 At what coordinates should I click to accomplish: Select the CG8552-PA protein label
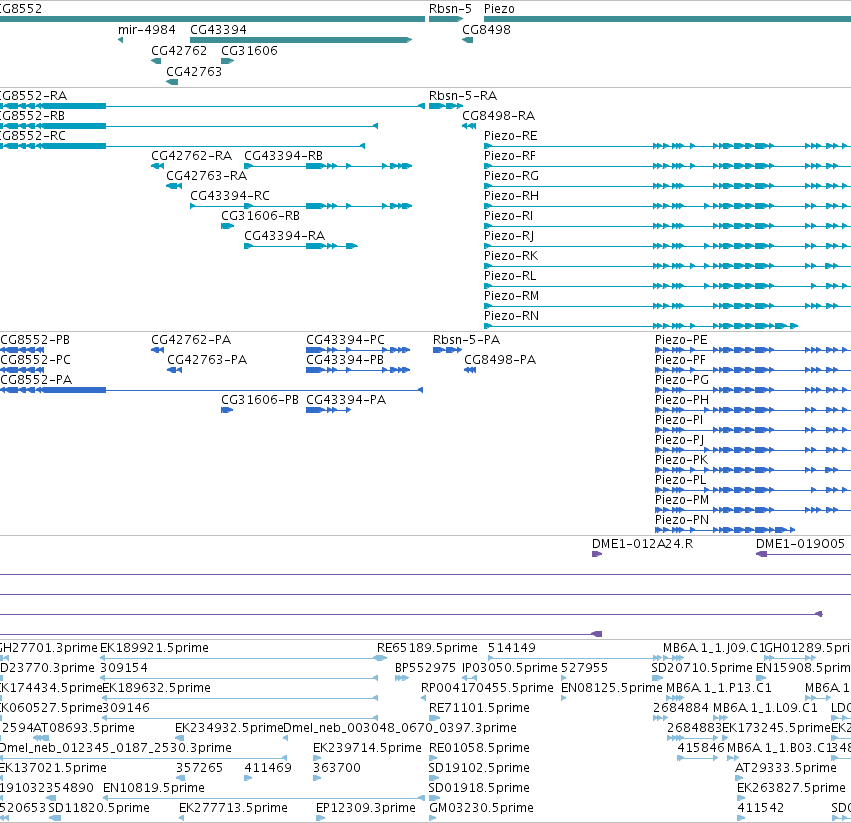(x=36, y=379)
